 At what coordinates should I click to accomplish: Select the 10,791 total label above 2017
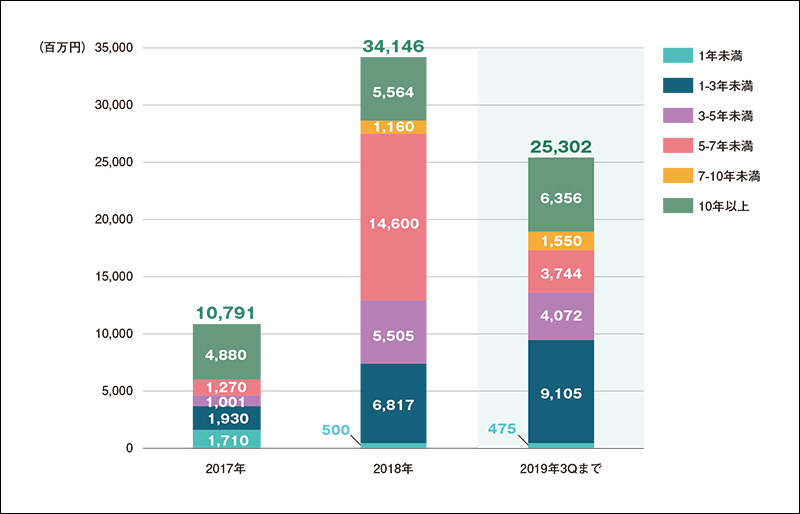[x=227, y=313]
